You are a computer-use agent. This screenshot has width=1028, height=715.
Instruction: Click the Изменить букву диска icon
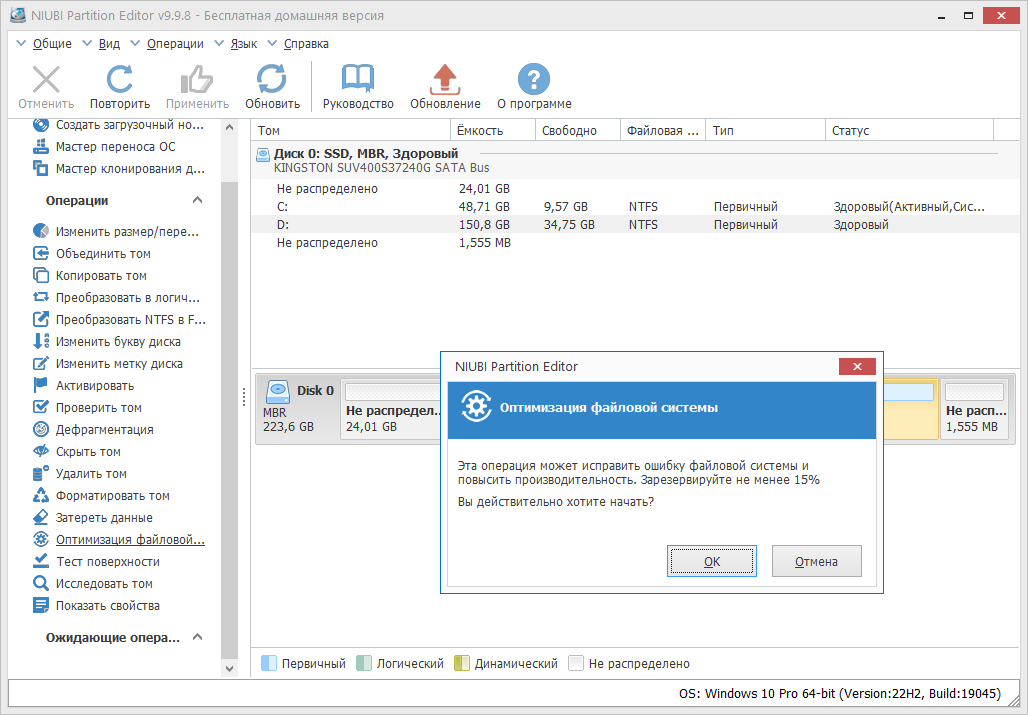point(41,341)
